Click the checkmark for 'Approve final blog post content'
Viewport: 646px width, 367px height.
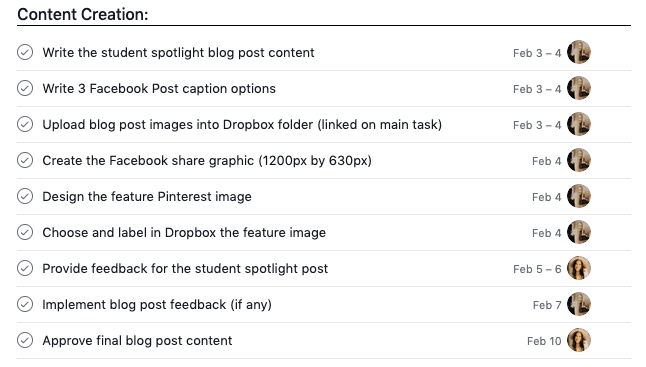pyautogui.click(x=25, y=340)
